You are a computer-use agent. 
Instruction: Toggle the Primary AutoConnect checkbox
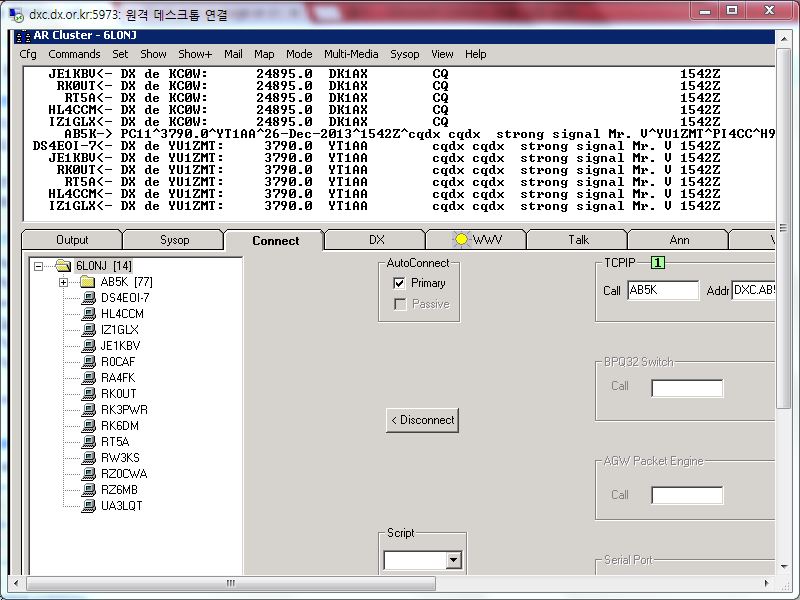(x=399, y=283)
